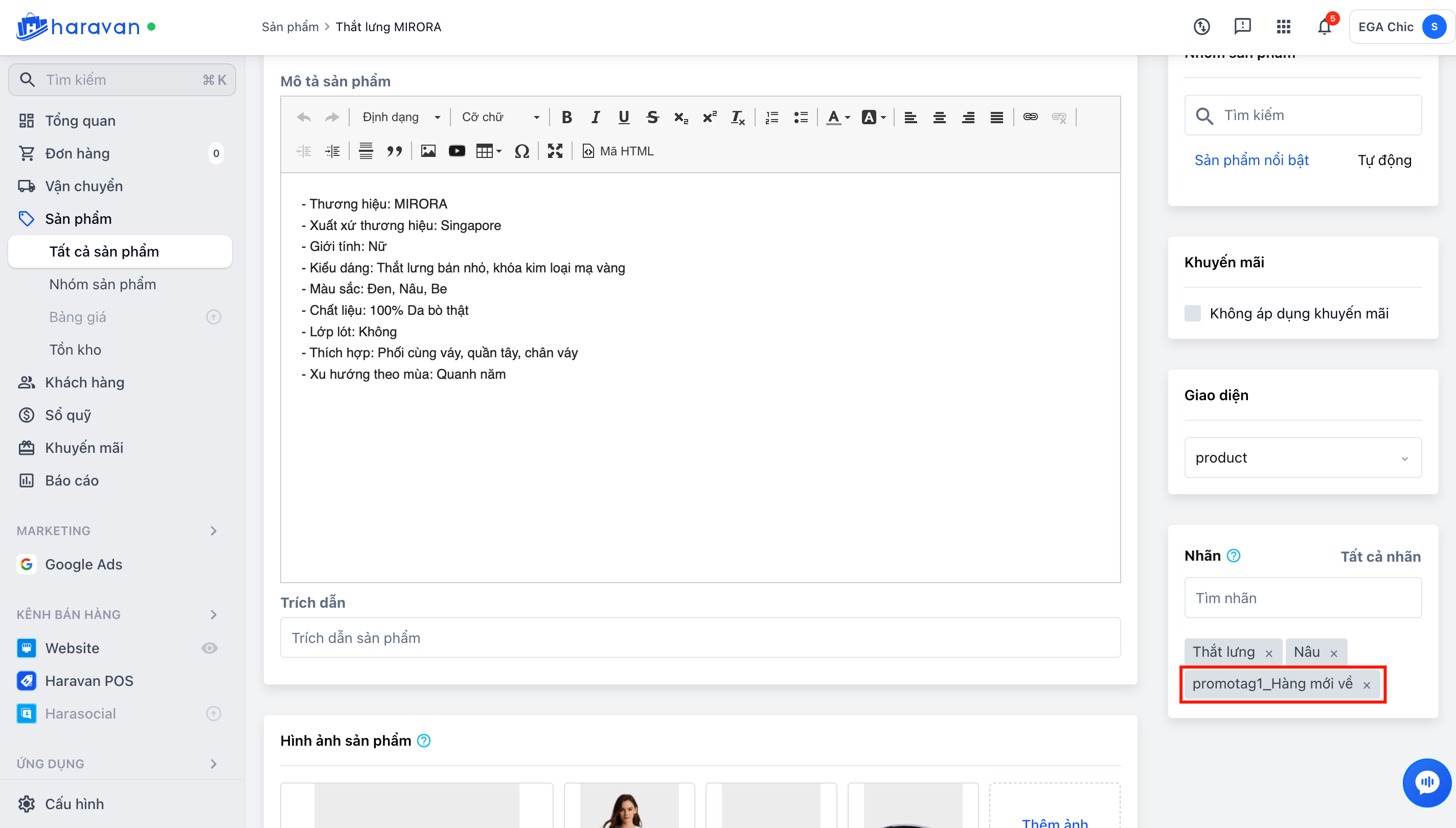
Task: Remove the "Nâu" tag
Action: click(1334, 653)
